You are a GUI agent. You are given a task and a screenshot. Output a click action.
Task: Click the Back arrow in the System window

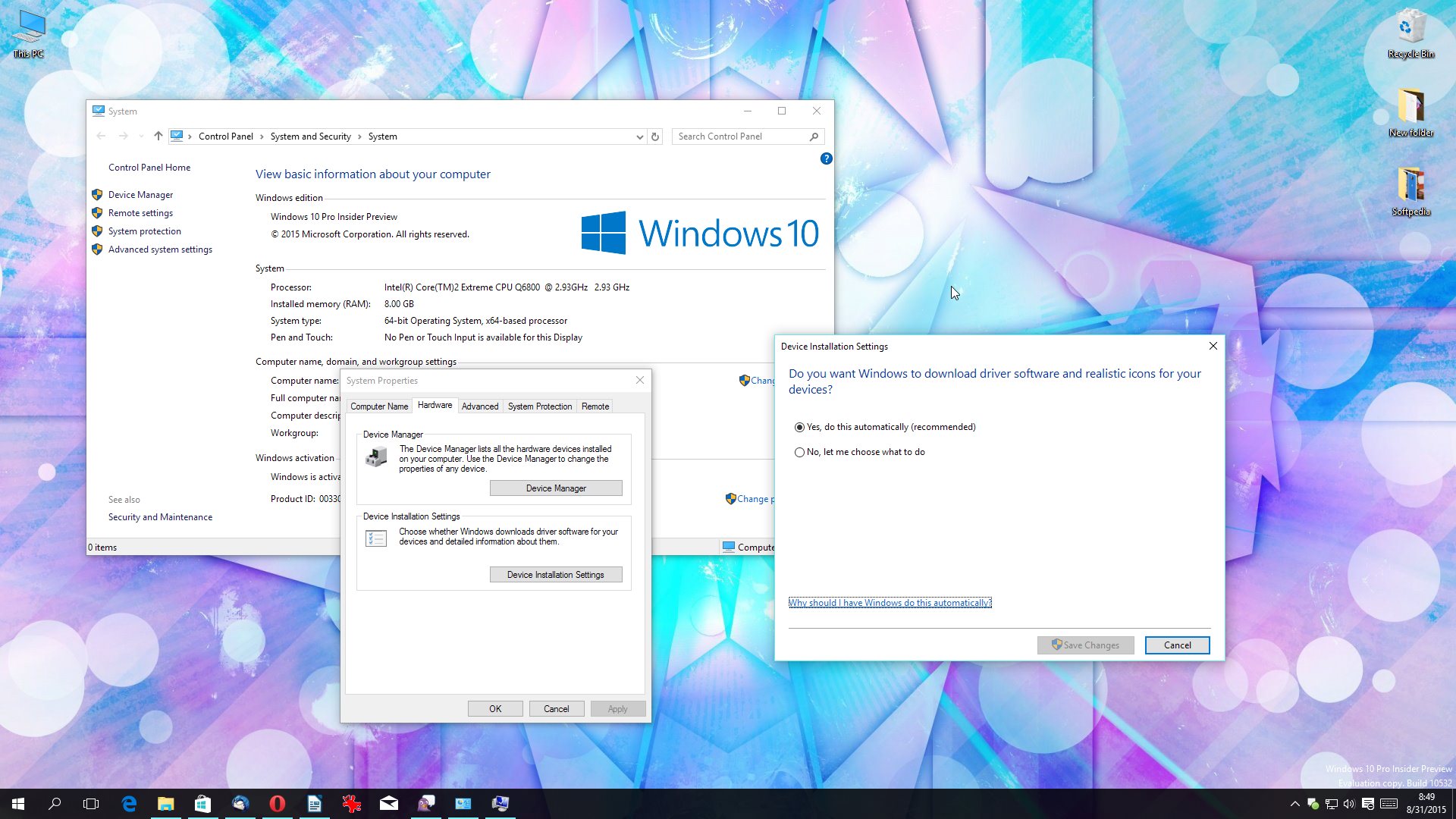(101, 136)
